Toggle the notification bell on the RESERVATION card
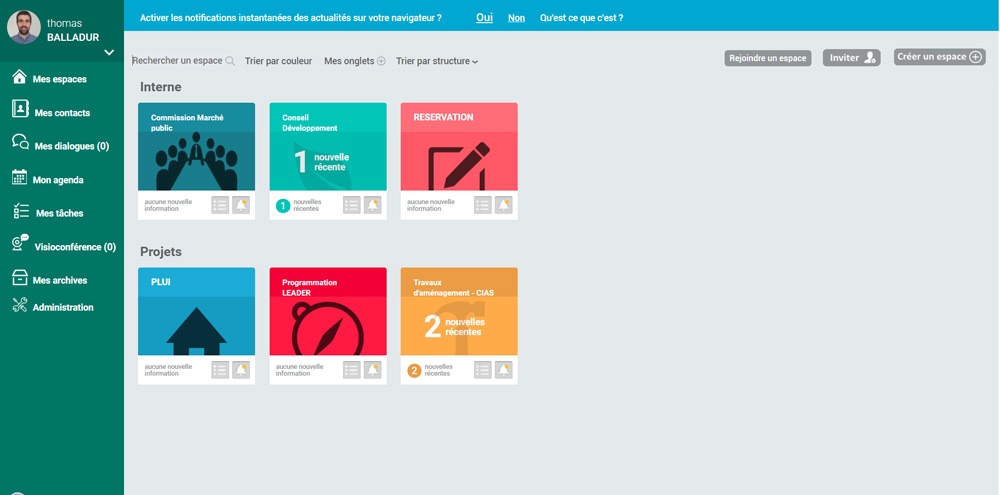Screen dimensions: 1000x495 pos(503,205)
